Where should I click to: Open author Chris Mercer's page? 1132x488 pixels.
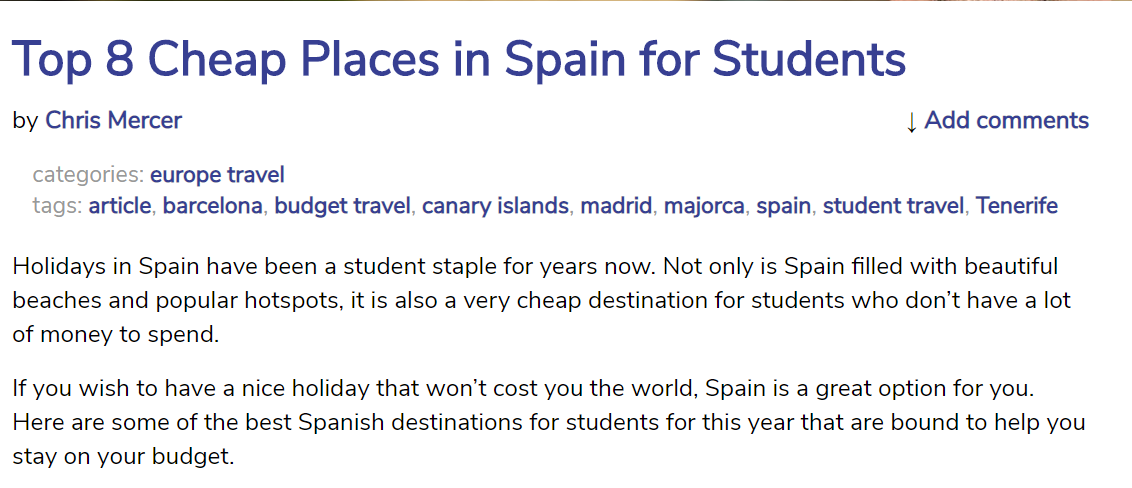[x=114, y=121]
